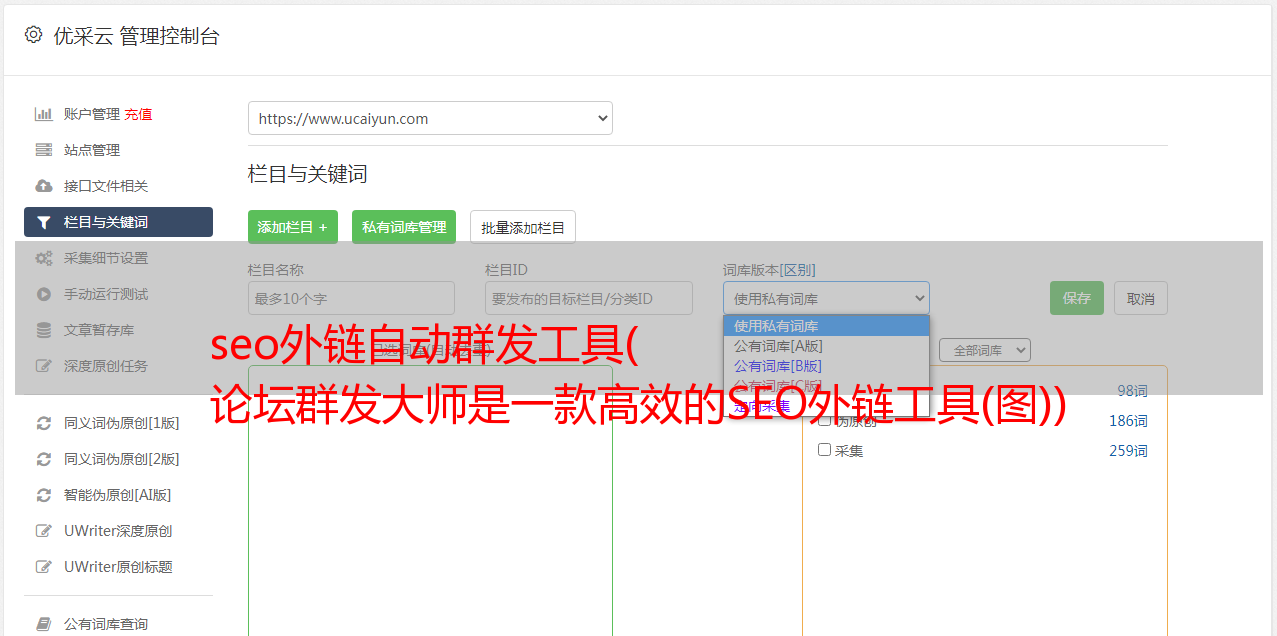Click the refresh icon for 同义词伪原创[1版]

[44, 423]
